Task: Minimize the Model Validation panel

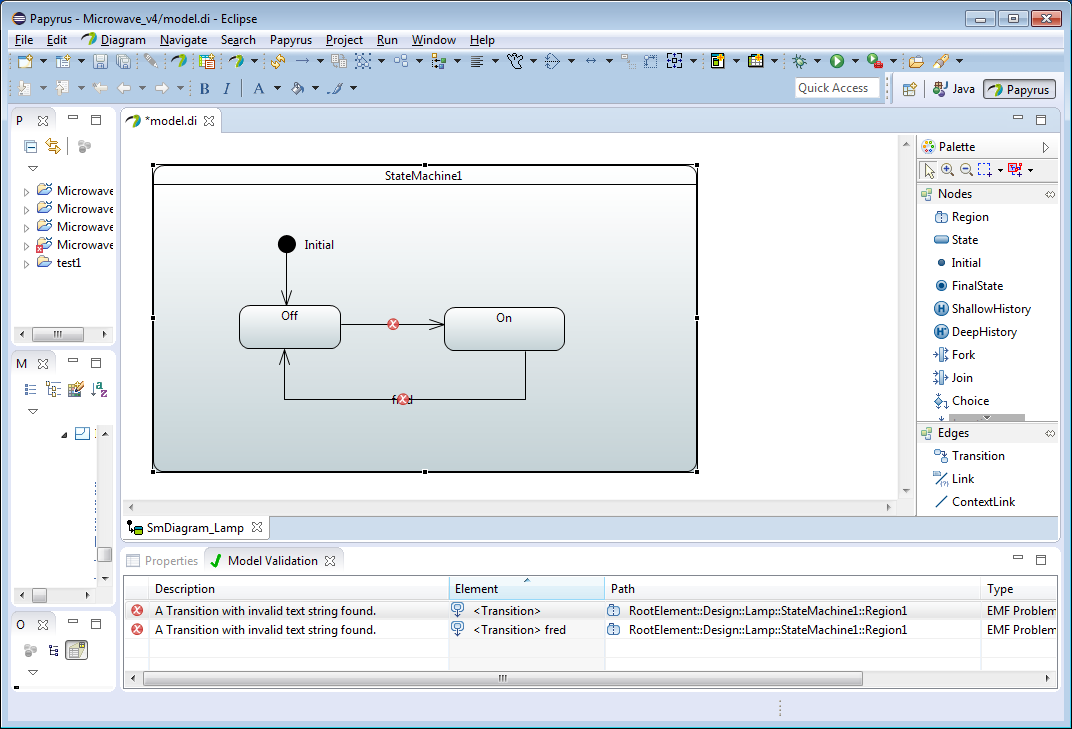Action: tap(1018, 559)
